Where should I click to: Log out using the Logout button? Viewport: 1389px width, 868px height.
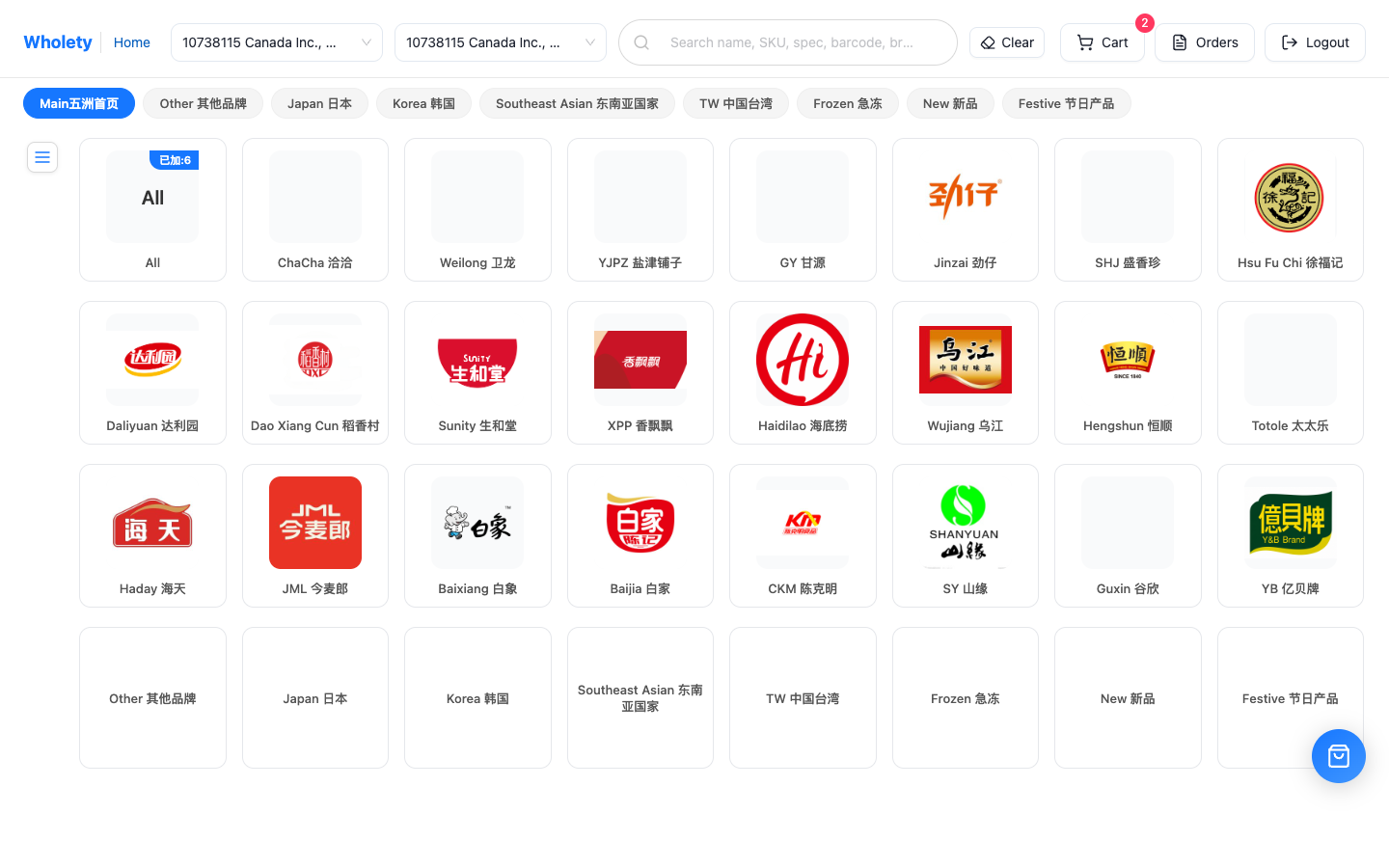pyautogui.click(x=1315, y=42)
